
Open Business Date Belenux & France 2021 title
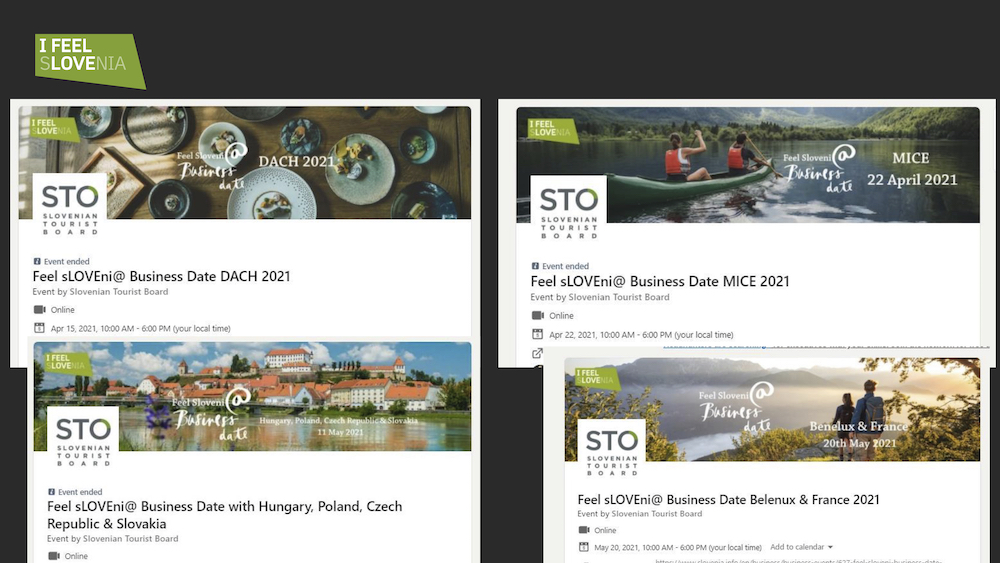(728, 499)
